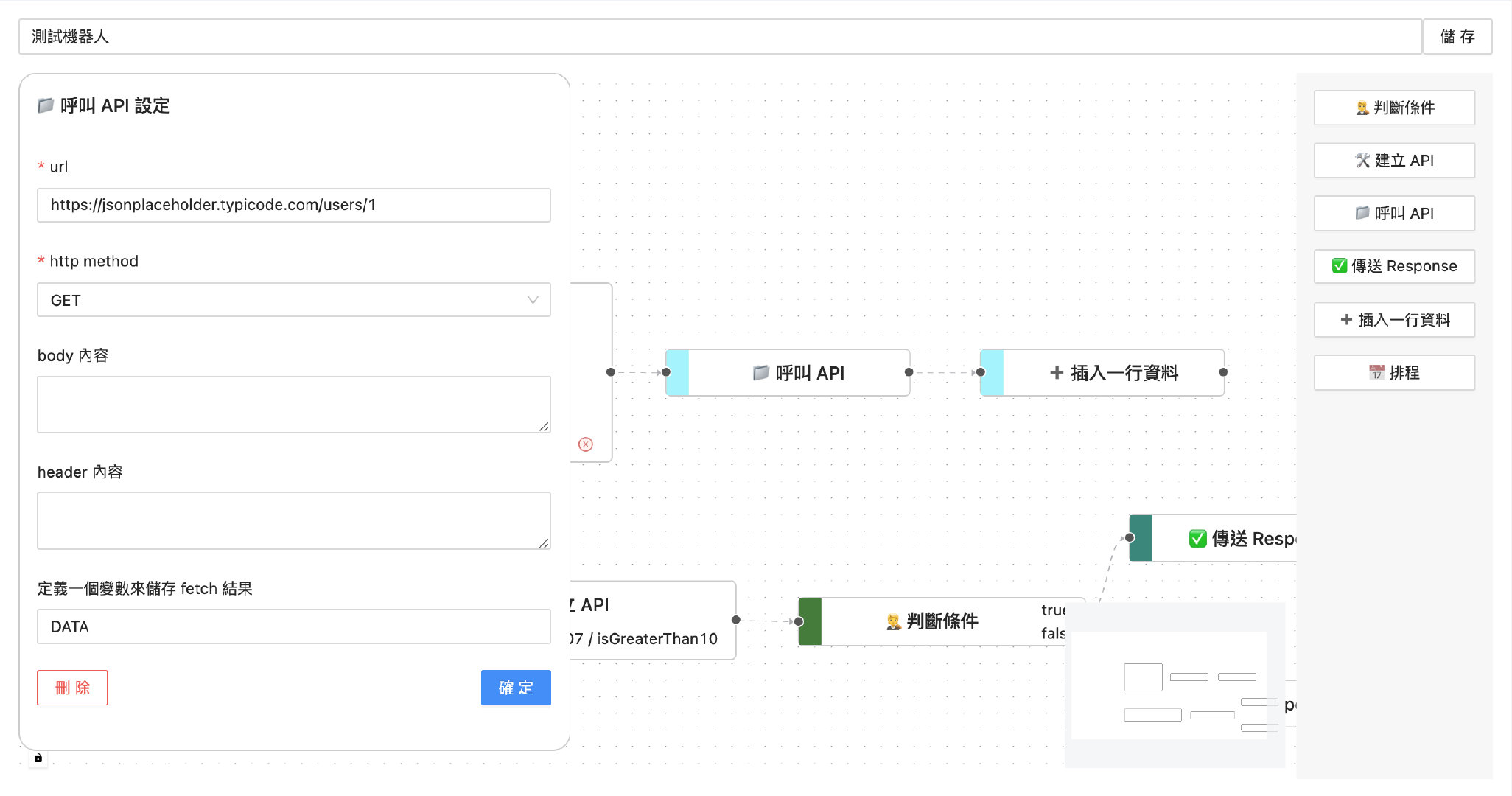Click the 測試機器人 bot name field
Screen dimensions: 1512x796
720,37
